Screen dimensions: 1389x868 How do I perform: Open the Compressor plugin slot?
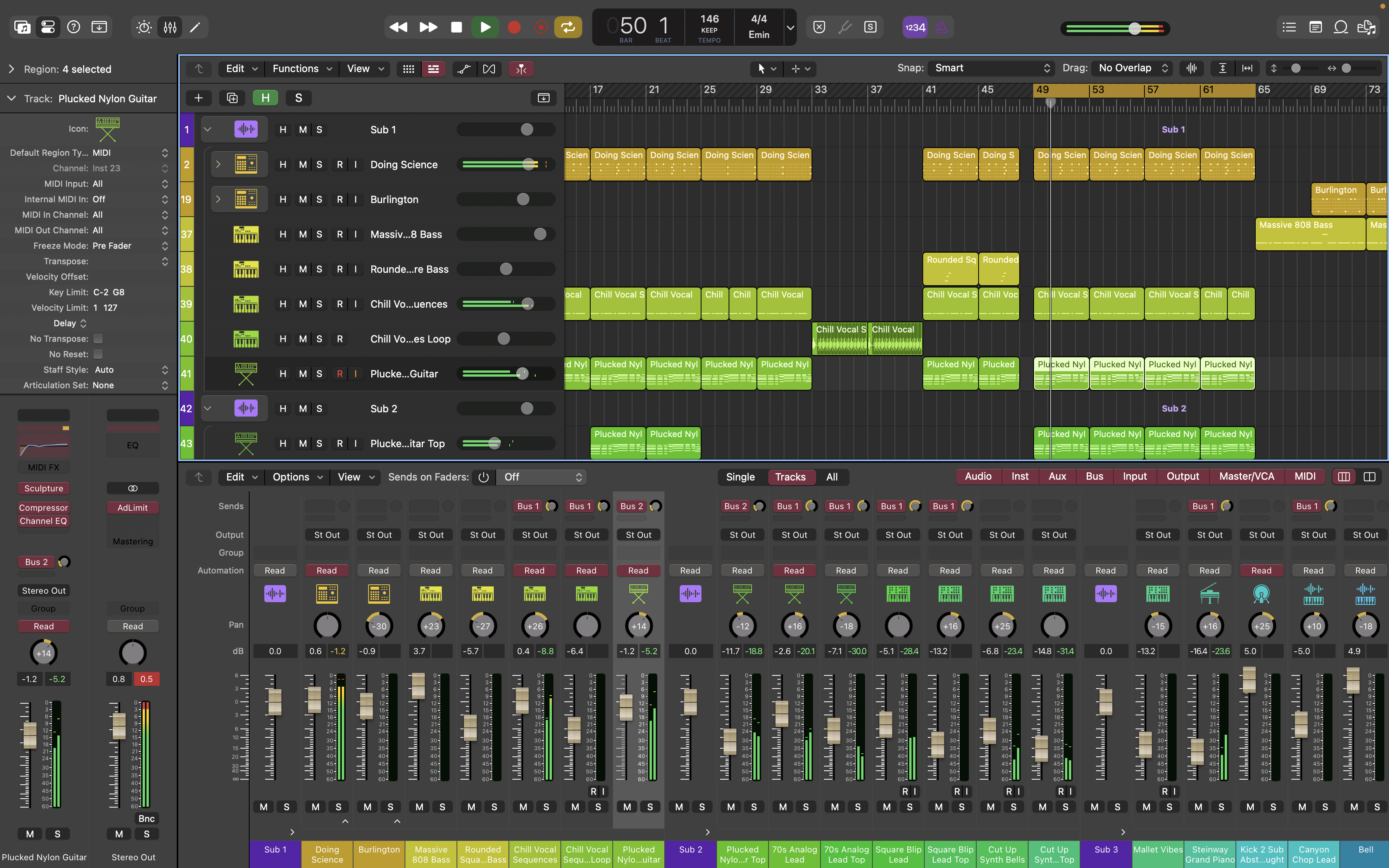44,508
